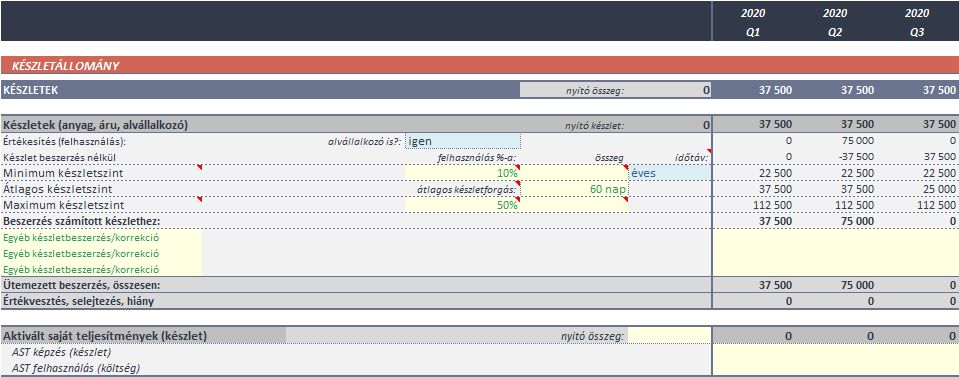Select the 0 opening value in the KÉSZLETEK row
959x377 pixels.
[706, 90]
